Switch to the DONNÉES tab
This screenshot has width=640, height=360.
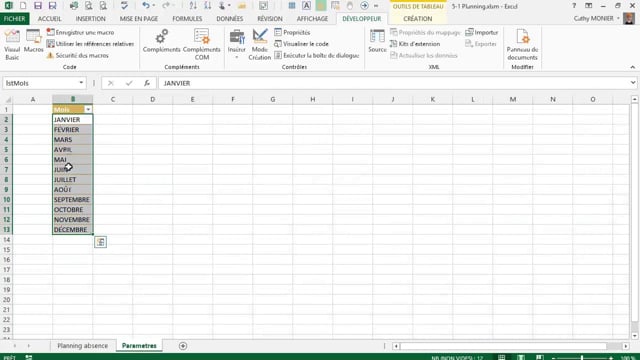[x=230, y=19]
